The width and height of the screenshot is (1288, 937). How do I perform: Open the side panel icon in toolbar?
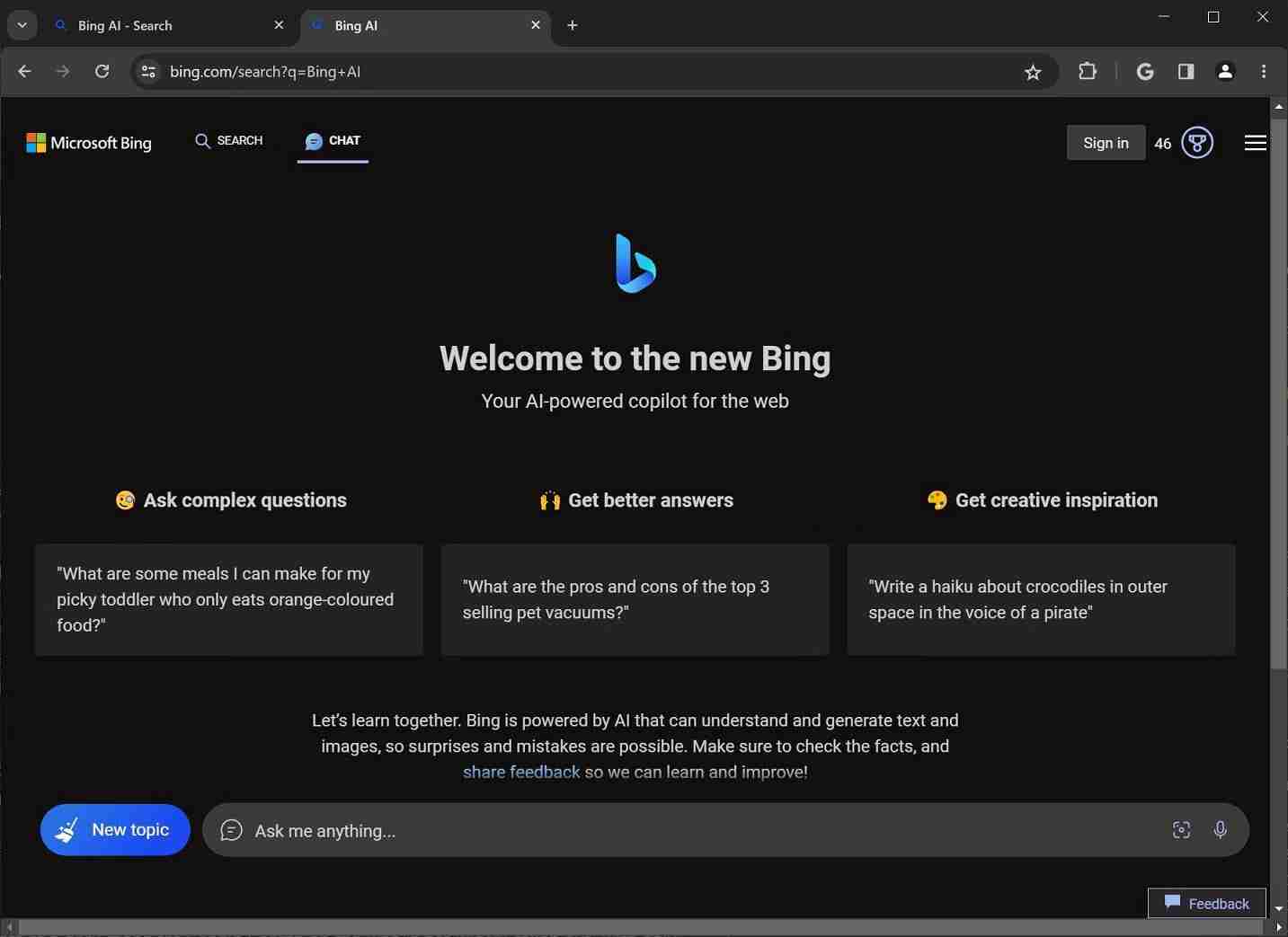tap(1186, 72)
